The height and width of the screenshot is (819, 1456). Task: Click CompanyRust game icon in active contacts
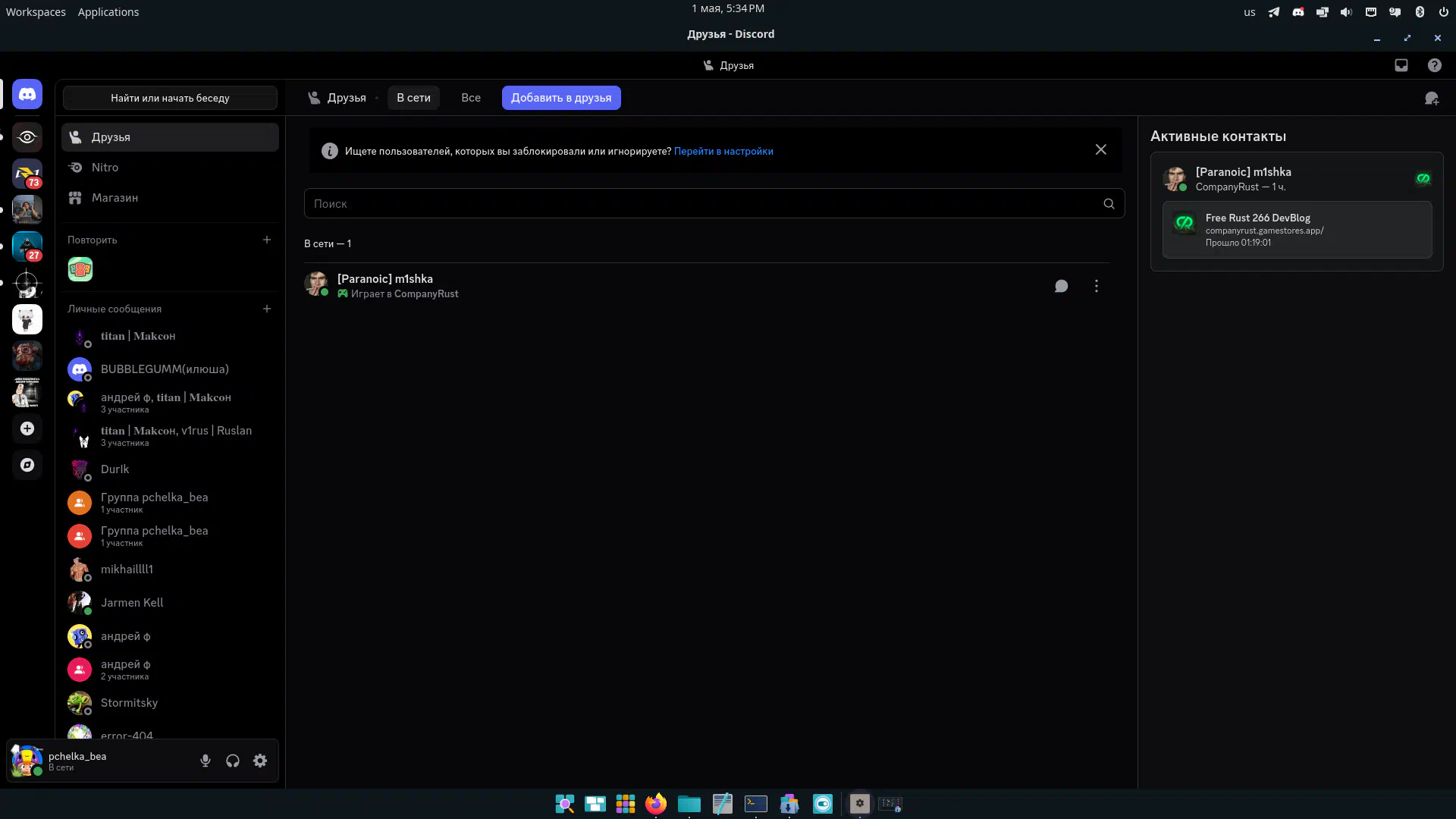tap(1423, 179)
